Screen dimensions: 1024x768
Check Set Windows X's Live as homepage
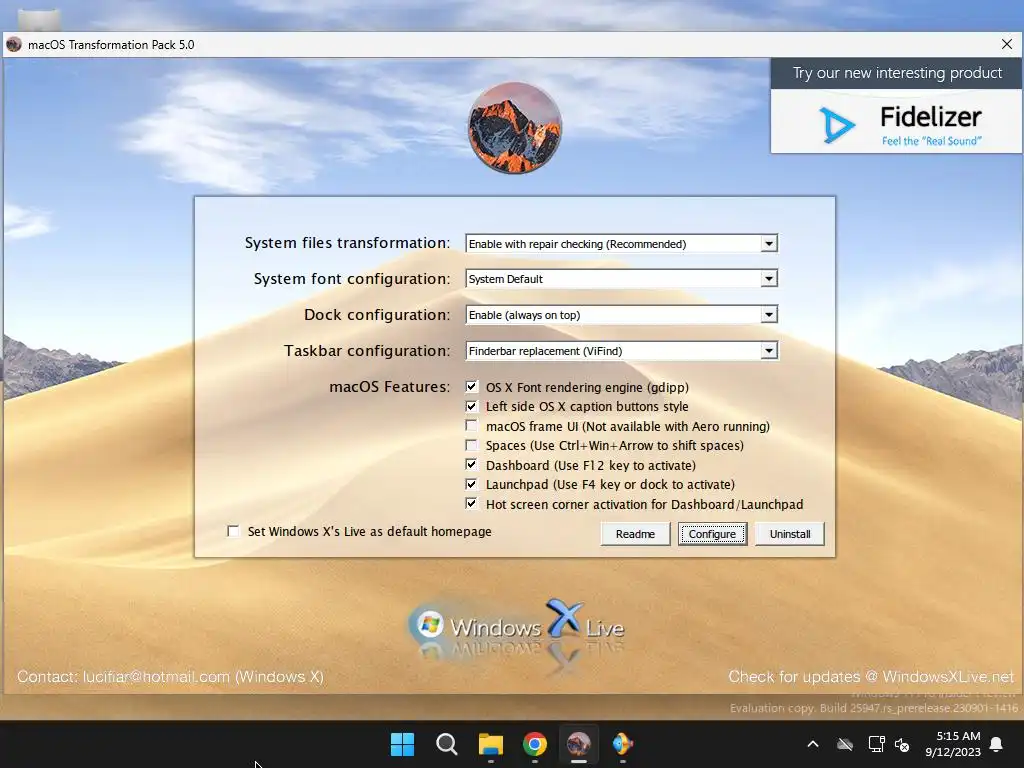[x=233, y=531]
